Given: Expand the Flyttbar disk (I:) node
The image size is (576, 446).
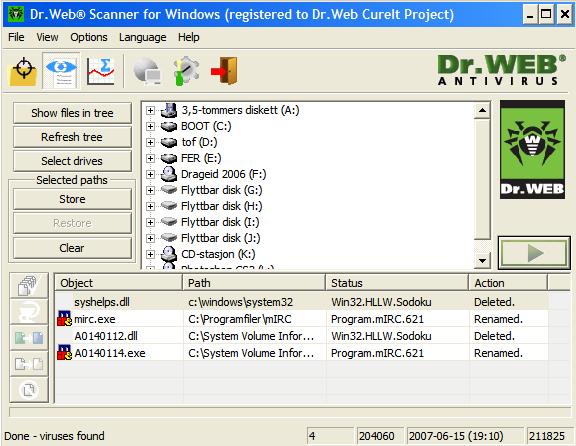Looking at the screenshot, I should (150, 222).
